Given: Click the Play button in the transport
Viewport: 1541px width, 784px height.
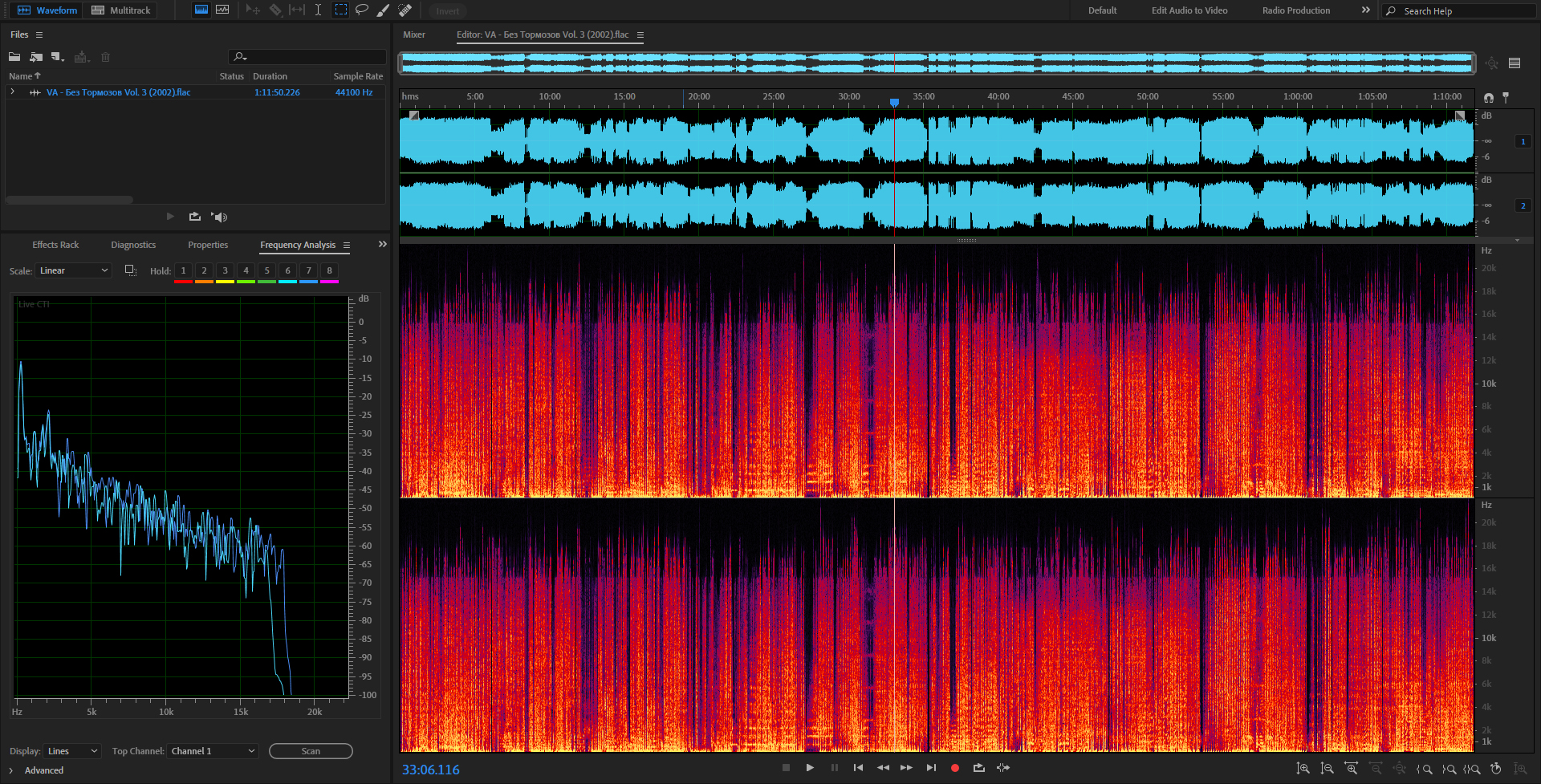Looking at the screenshot, I should [810, 768].
